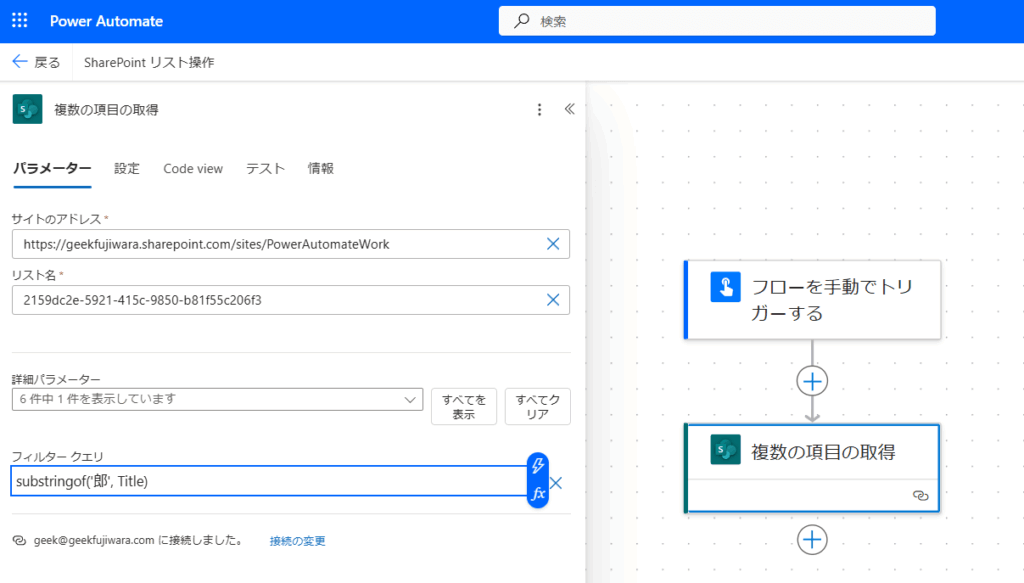This screenshot has width=1024, height=583.
Task: Clear the site address value
Action: tap(553, 244)
